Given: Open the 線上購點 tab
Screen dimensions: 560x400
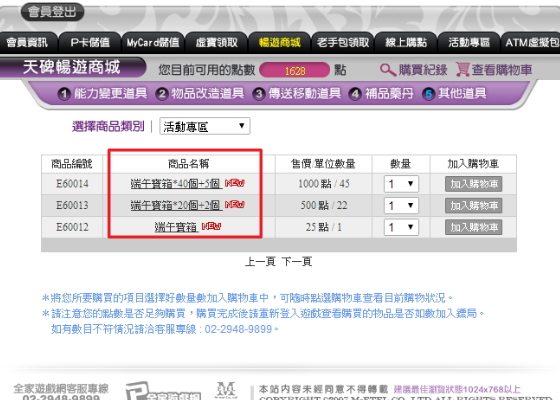Looking at the screenshot, I should tap(406, 43).
